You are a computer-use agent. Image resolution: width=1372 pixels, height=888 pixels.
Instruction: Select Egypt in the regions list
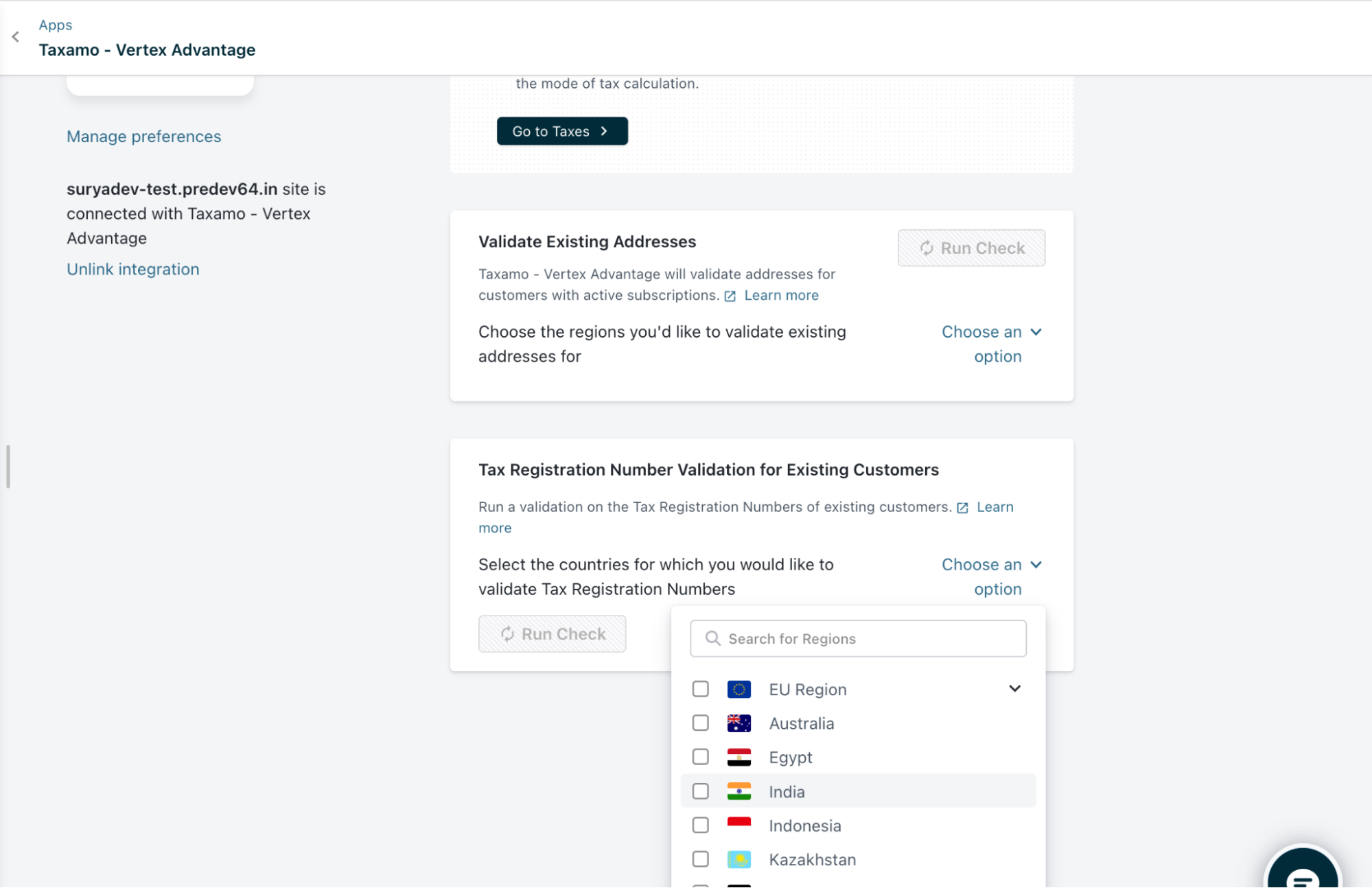pos(790,757)
